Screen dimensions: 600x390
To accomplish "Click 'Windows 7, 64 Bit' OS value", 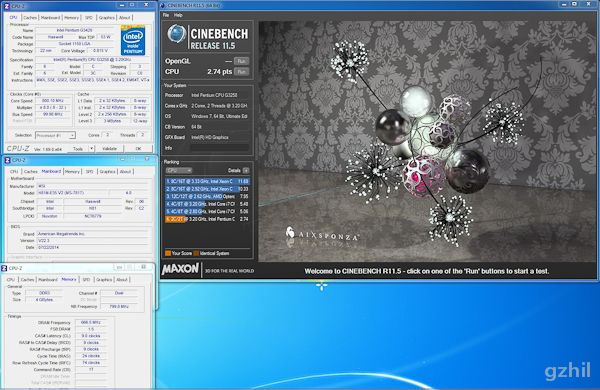I will (x=219, y=116).
